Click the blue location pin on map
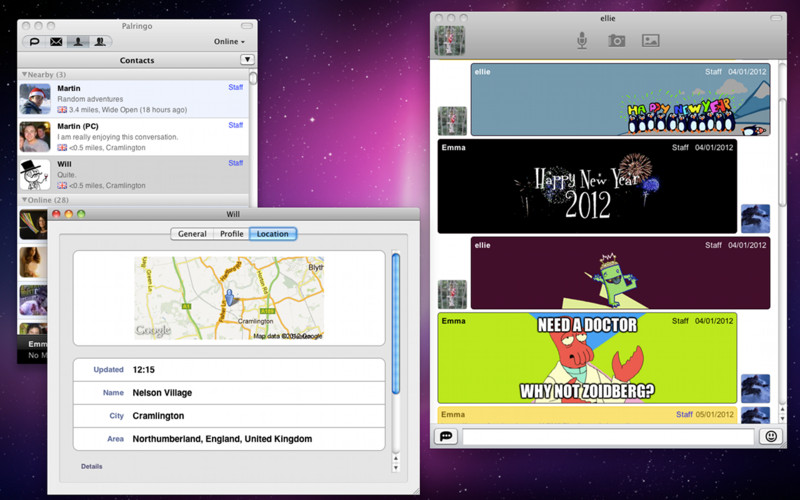The width and height of the screenshot is (800, 500). 230,297
